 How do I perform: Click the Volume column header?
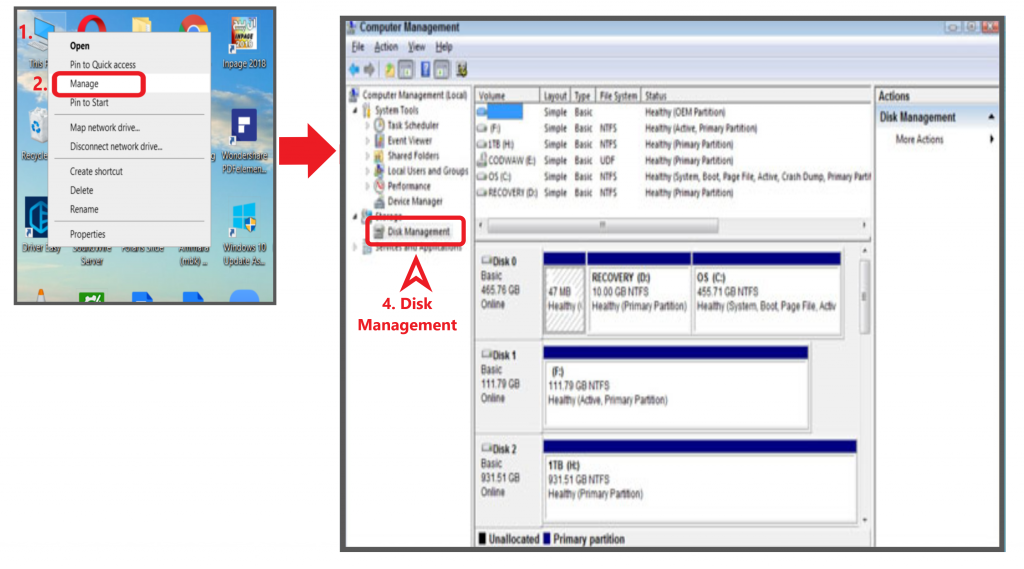click(507, 96)
